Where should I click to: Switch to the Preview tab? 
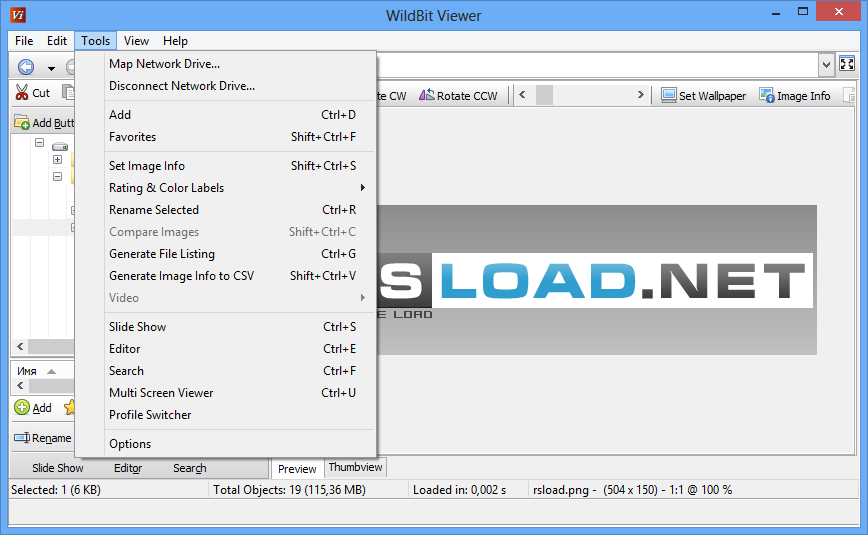click(297, 469)
